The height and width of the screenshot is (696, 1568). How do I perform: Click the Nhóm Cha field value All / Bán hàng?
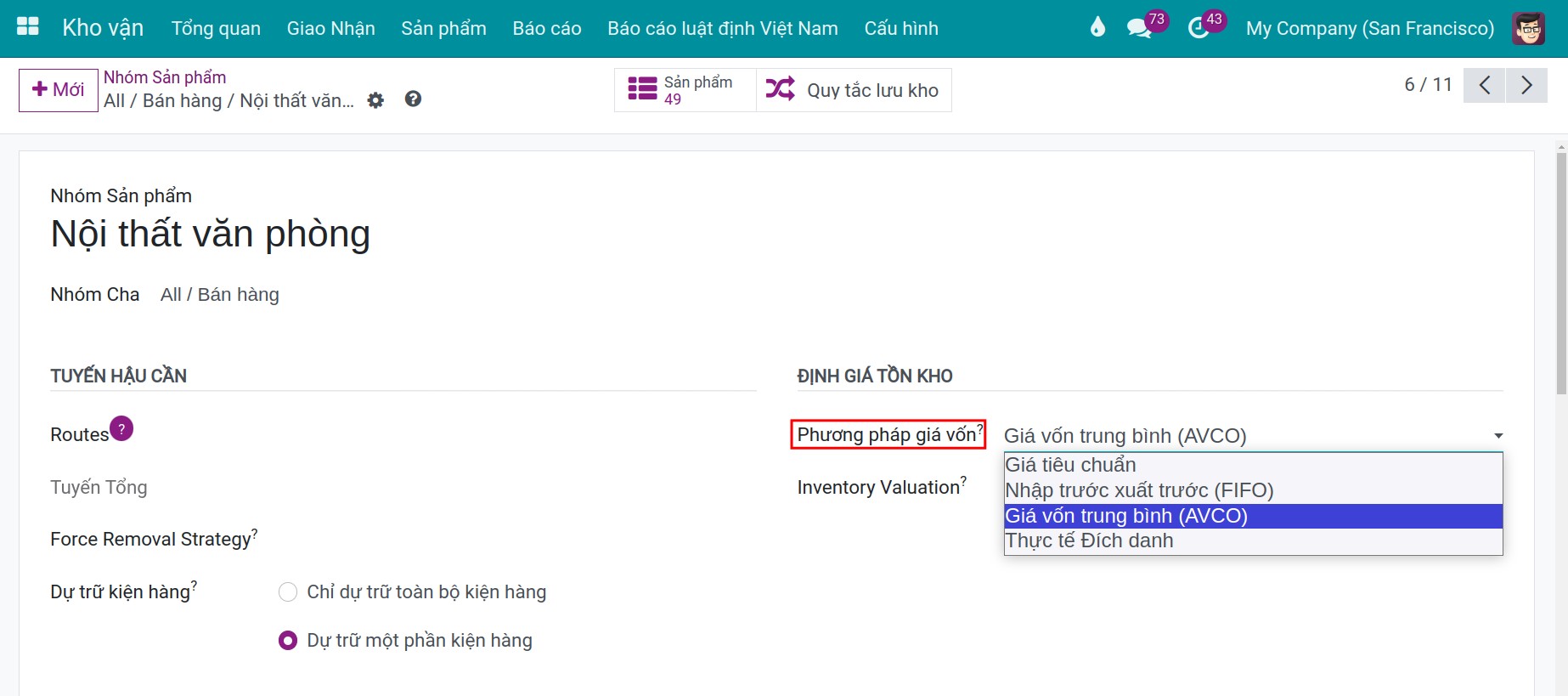pos(220,295)
